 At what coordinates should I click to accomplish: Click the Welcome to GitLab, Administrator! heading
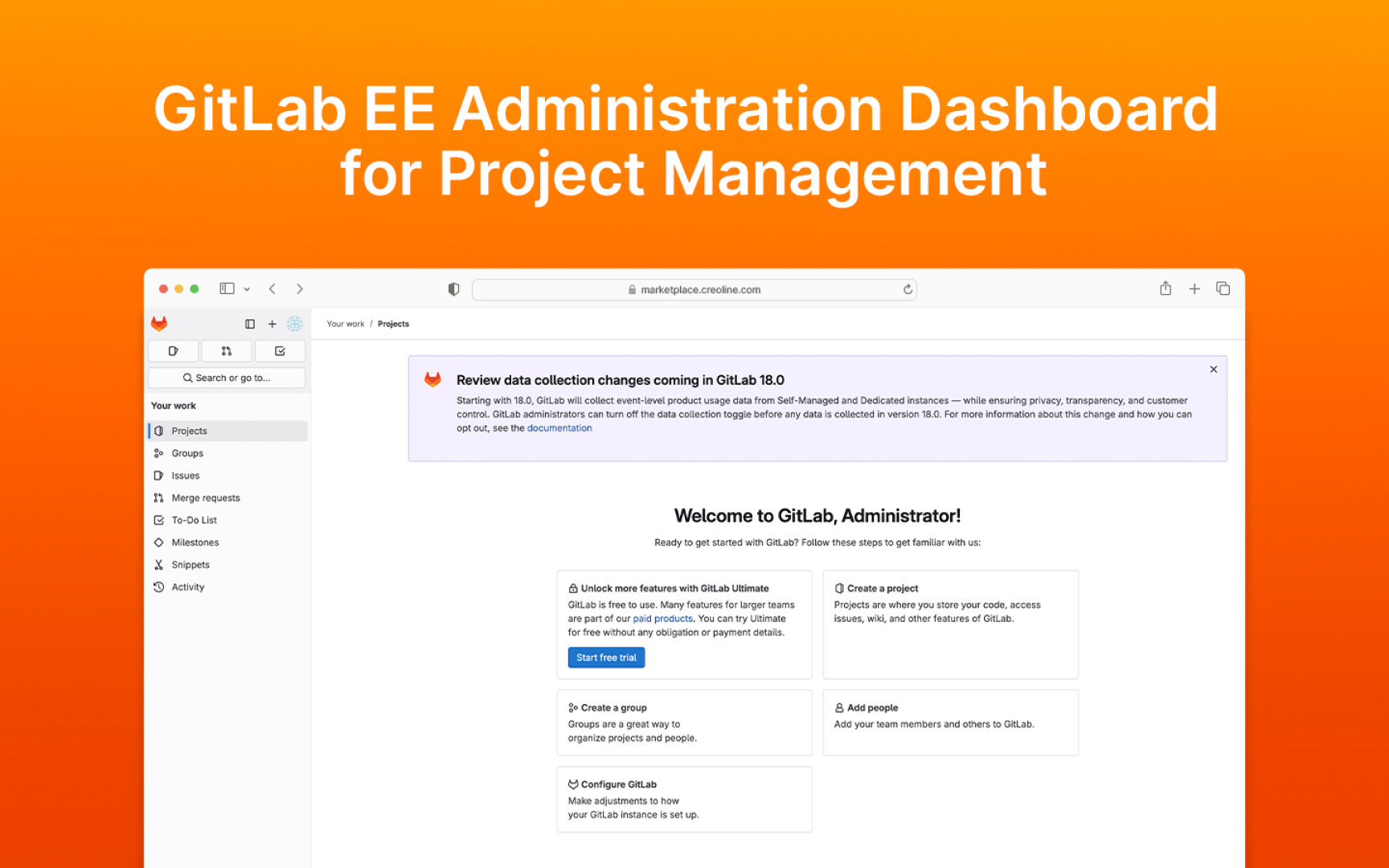(x=817, y=516)
